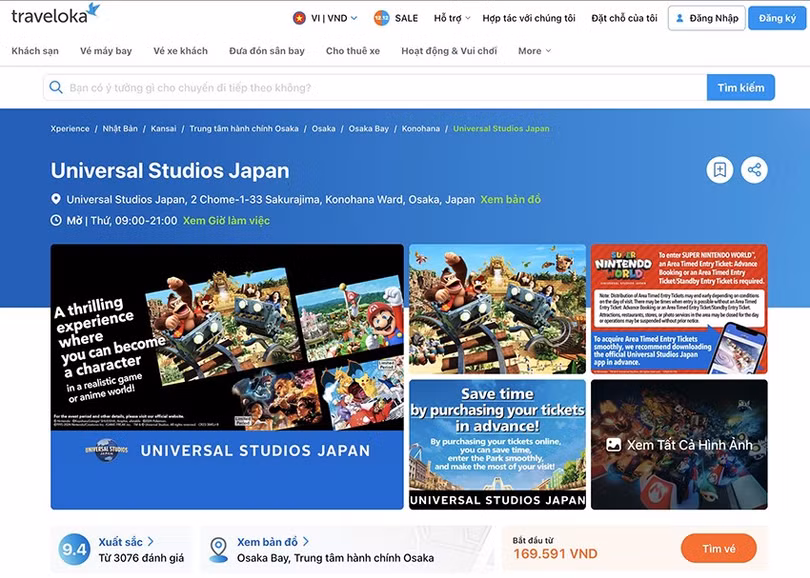Open Hợp tác với chúng tôi link

529,18
